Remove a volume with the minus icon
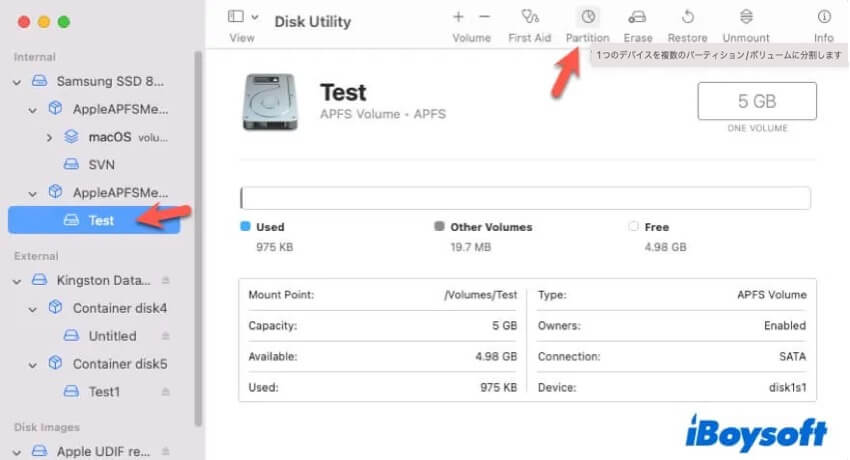850x460 pixels. pyautogui.click(x=485, y=17)
